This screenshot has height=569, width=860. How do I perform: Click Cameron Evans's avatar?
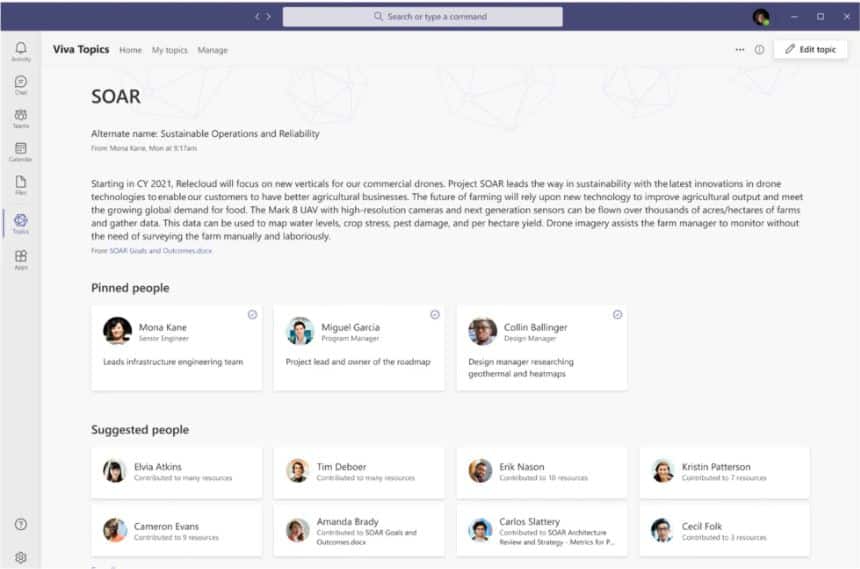coord(115,530)
